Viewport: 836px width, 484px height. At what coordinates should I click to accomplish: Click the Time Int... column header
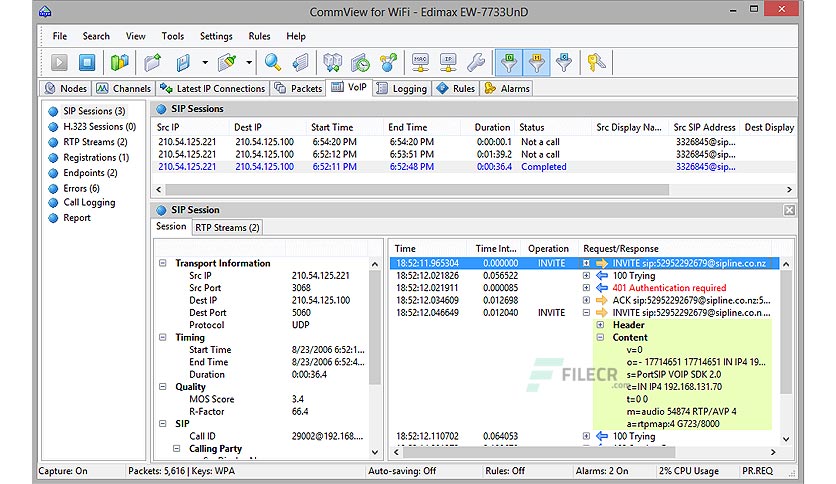[496, 249]
